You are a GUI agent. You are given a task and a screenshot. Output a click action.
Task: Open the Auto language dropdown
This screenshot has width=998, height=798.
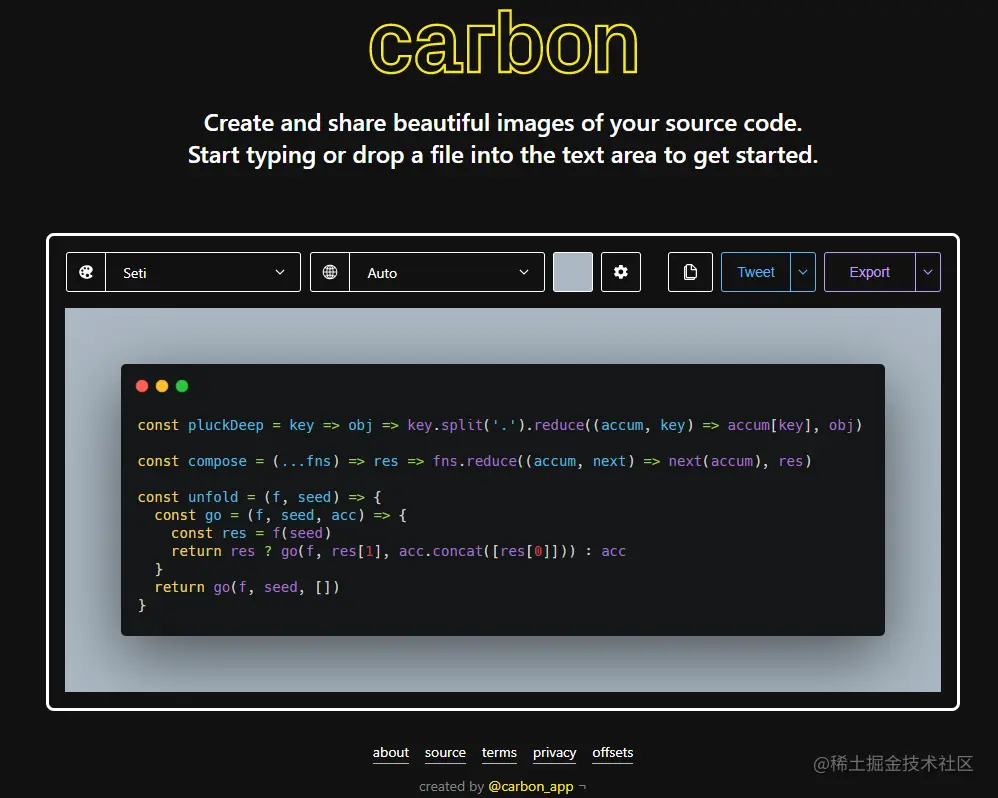(447, 272)
